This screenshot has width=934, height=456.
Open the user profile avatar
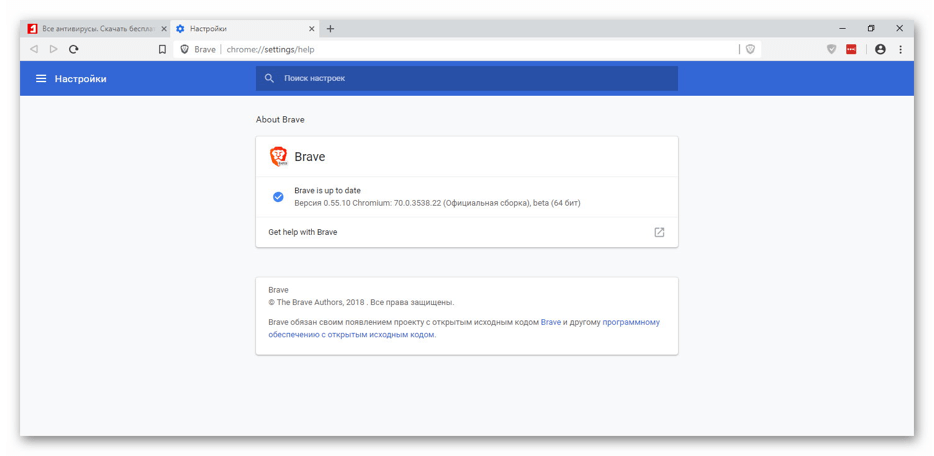point(880,49)
